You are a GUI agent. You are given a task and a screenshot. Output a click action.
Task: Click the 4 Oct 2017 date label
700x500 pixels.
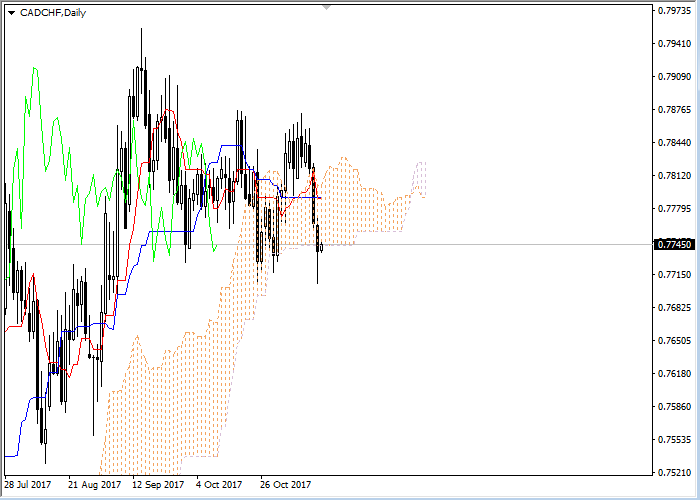click(x=219, y=484)
